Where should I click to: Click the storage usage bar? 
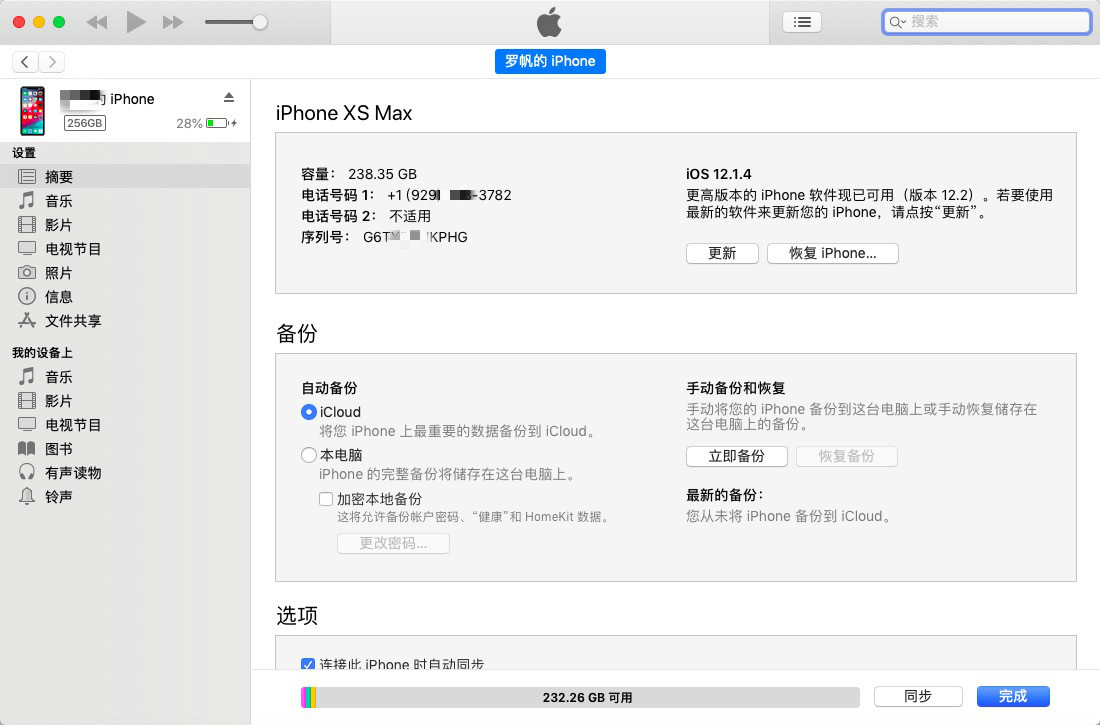[580, 697]
